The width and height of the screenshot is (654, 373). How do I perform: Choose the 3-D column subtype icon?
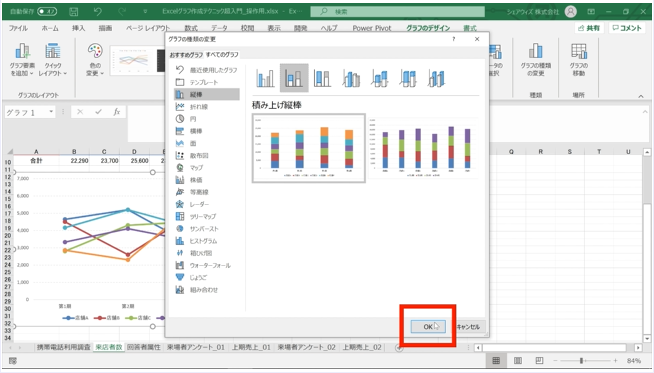[x=436, y=78]
